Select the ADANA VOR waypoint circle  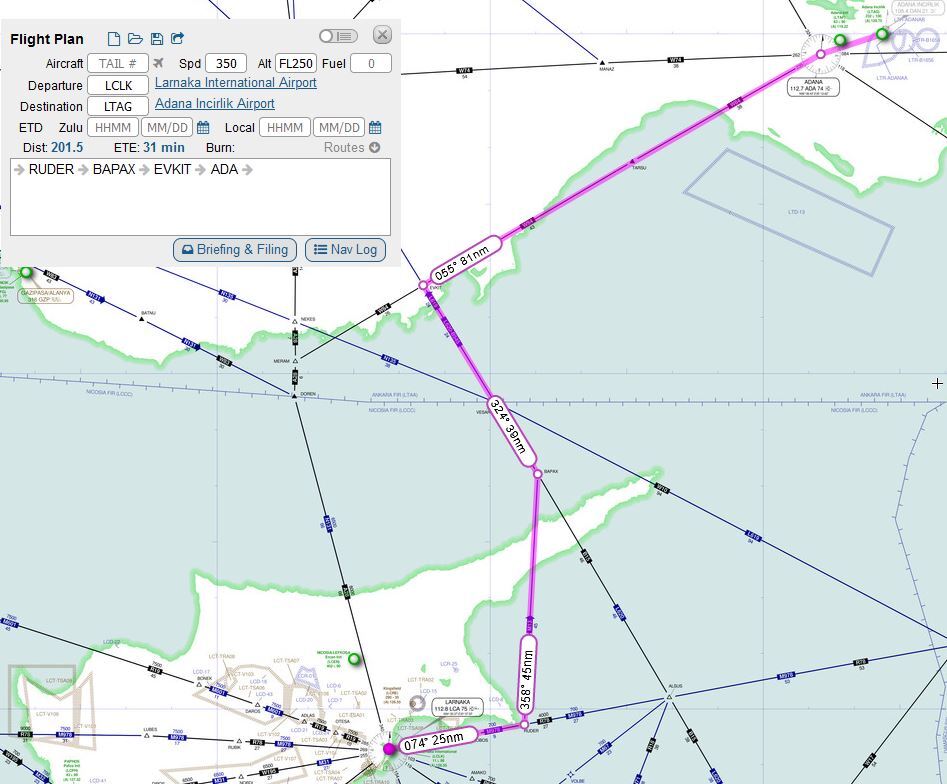click(x=821, y=54)
